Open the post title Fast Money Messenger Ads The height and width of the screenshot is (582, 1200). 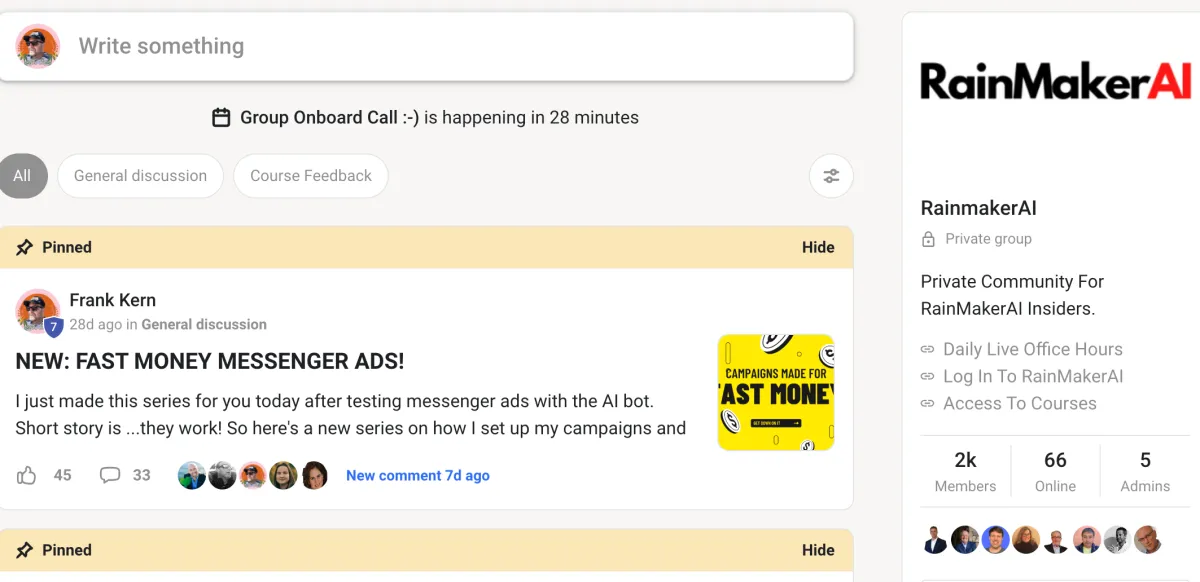pyautogui.click(x=210, y=361)
